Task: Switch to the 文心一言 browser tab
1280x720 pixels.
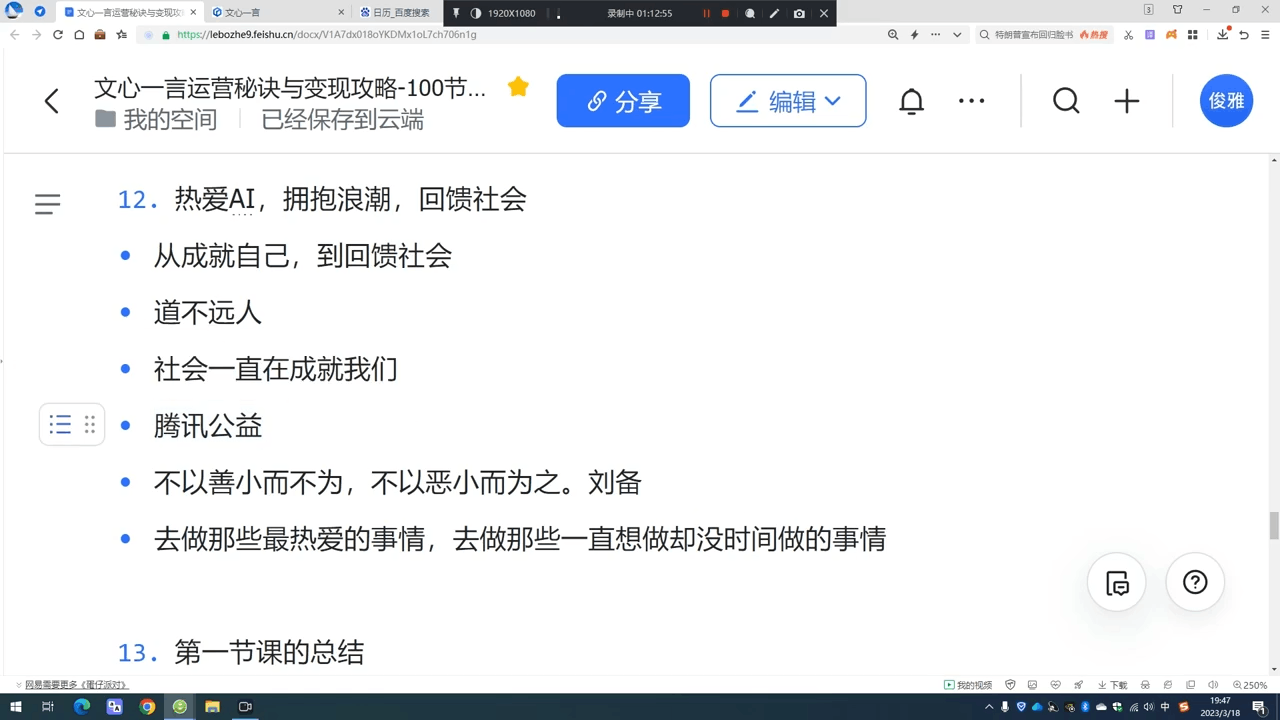Action: [x=272, y=13]
